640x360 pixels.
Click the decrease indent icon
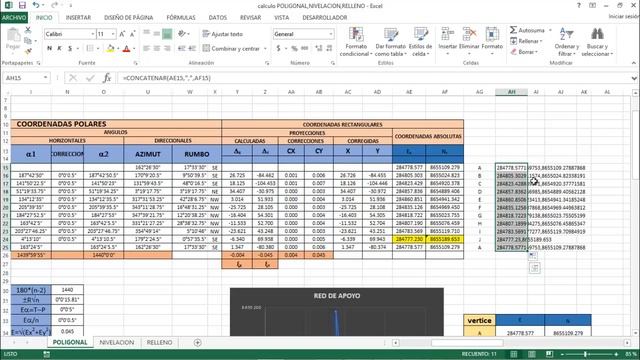click(x=182, y=49)
